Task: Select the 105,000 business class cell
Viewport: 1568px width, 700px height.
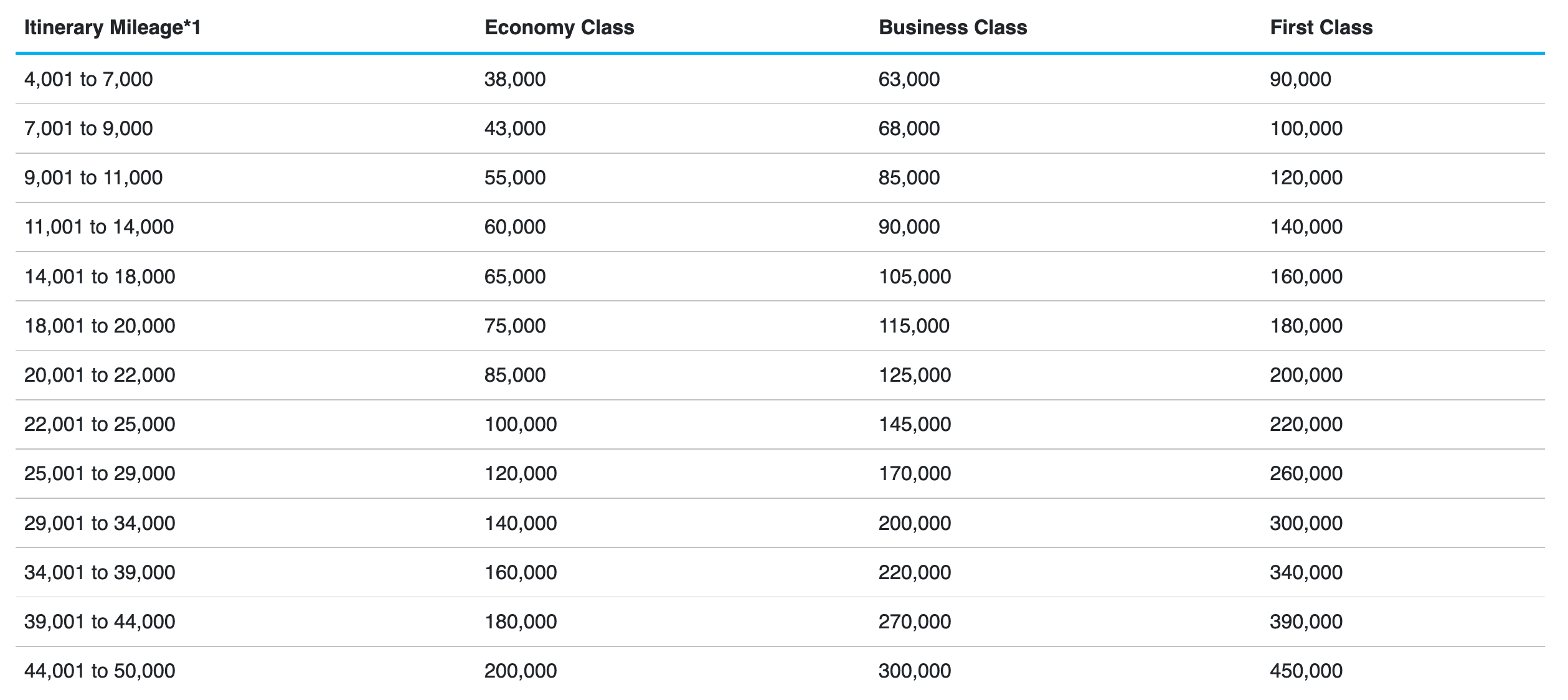Action: [x=915, y=277]
